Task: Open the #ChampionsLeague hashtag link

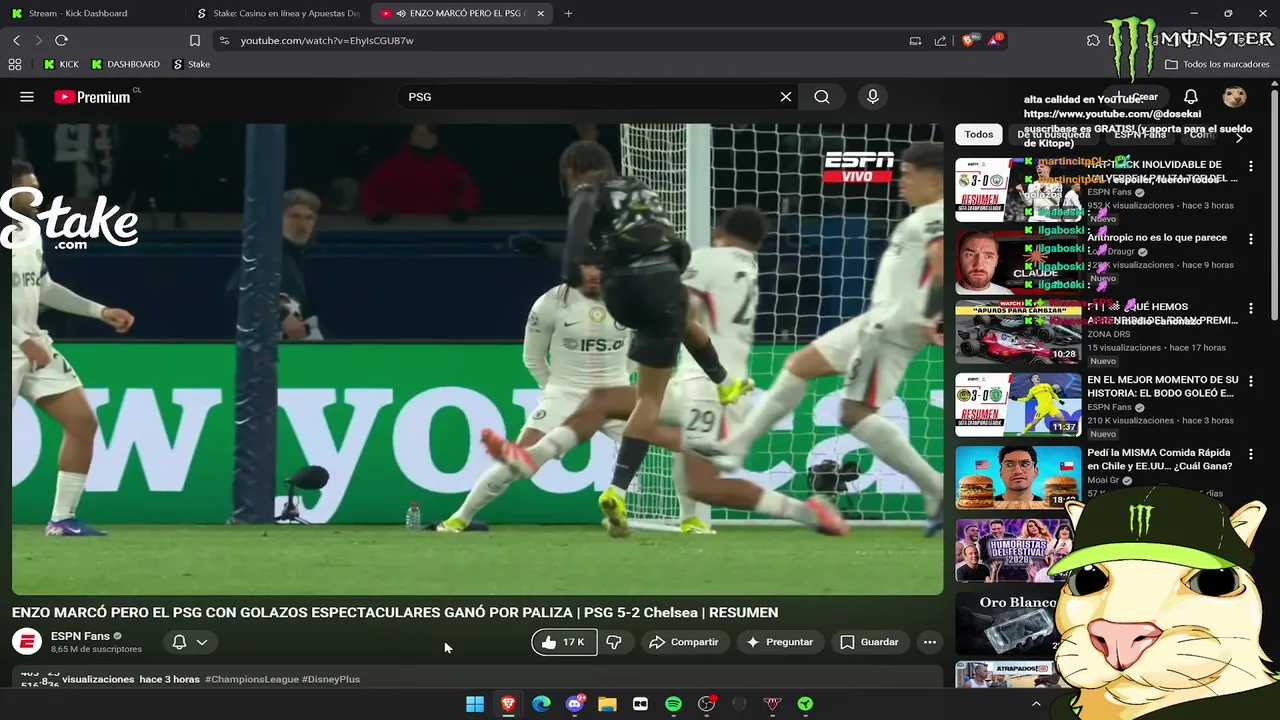Action: coord(252,679)
